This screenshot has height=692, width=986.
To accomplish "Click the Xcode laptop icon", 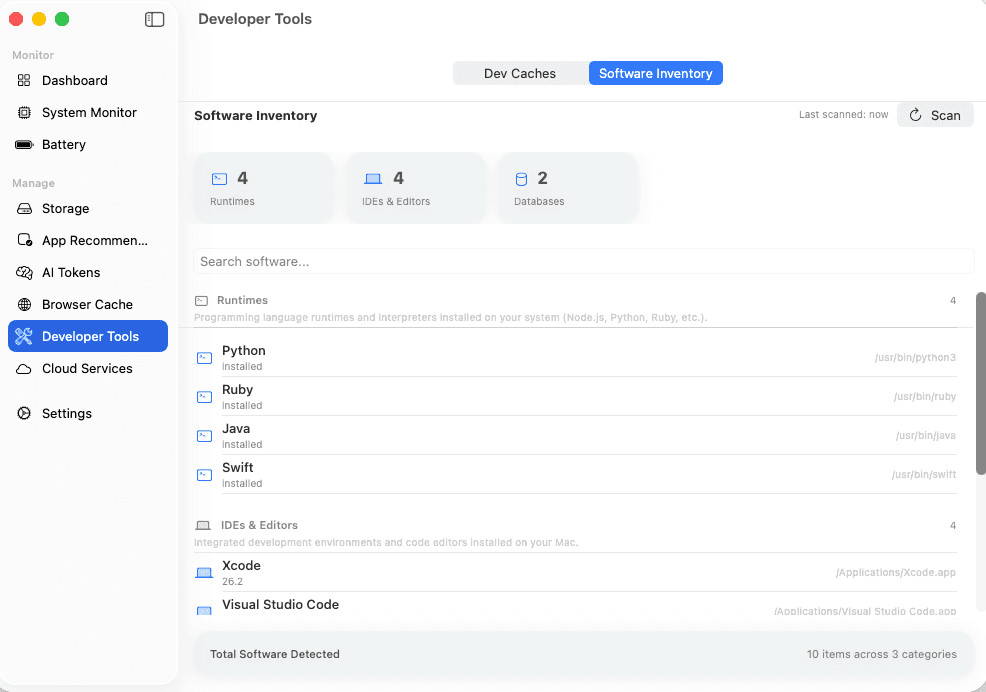I will click(204, 573).
